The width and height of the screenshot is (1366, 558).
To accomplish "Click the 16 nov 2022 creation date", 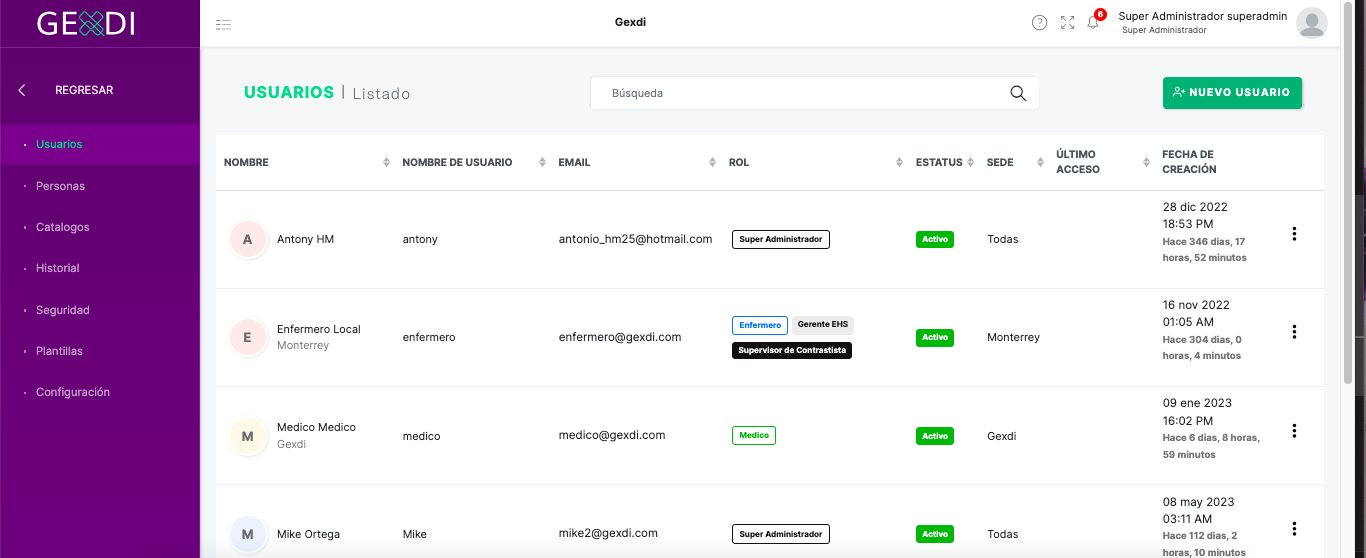I will point(1196,305).
